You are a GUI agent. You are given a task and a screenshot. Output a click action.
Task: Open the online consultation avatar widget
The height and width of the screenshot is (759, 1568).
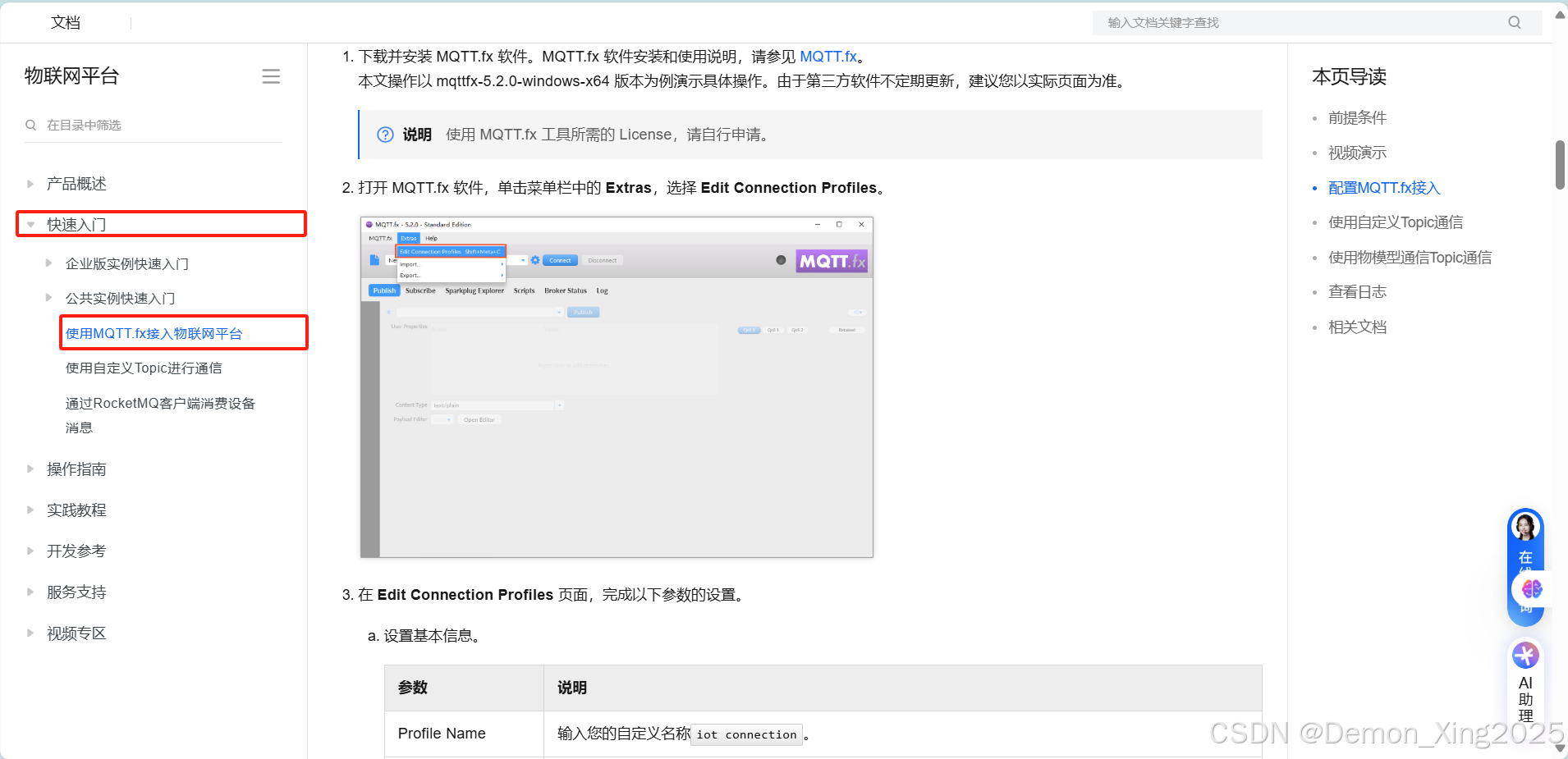point(1525,527)
